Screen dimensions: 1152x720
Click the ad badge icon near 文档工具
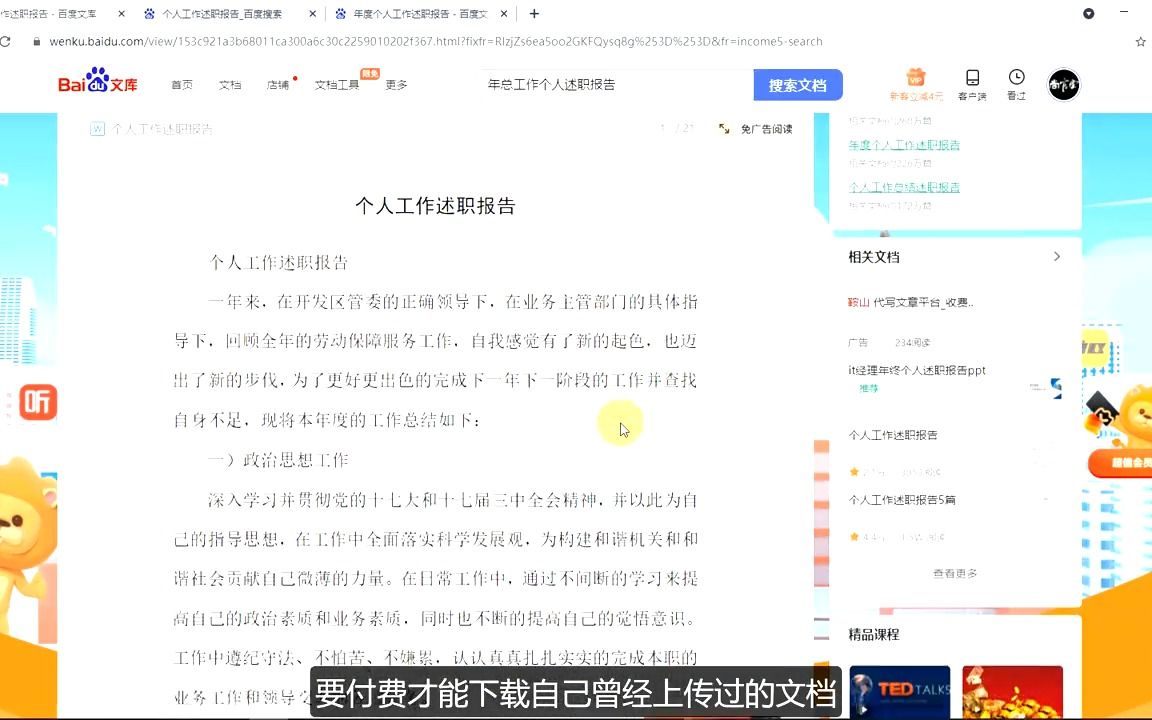[x=369, y=72]
